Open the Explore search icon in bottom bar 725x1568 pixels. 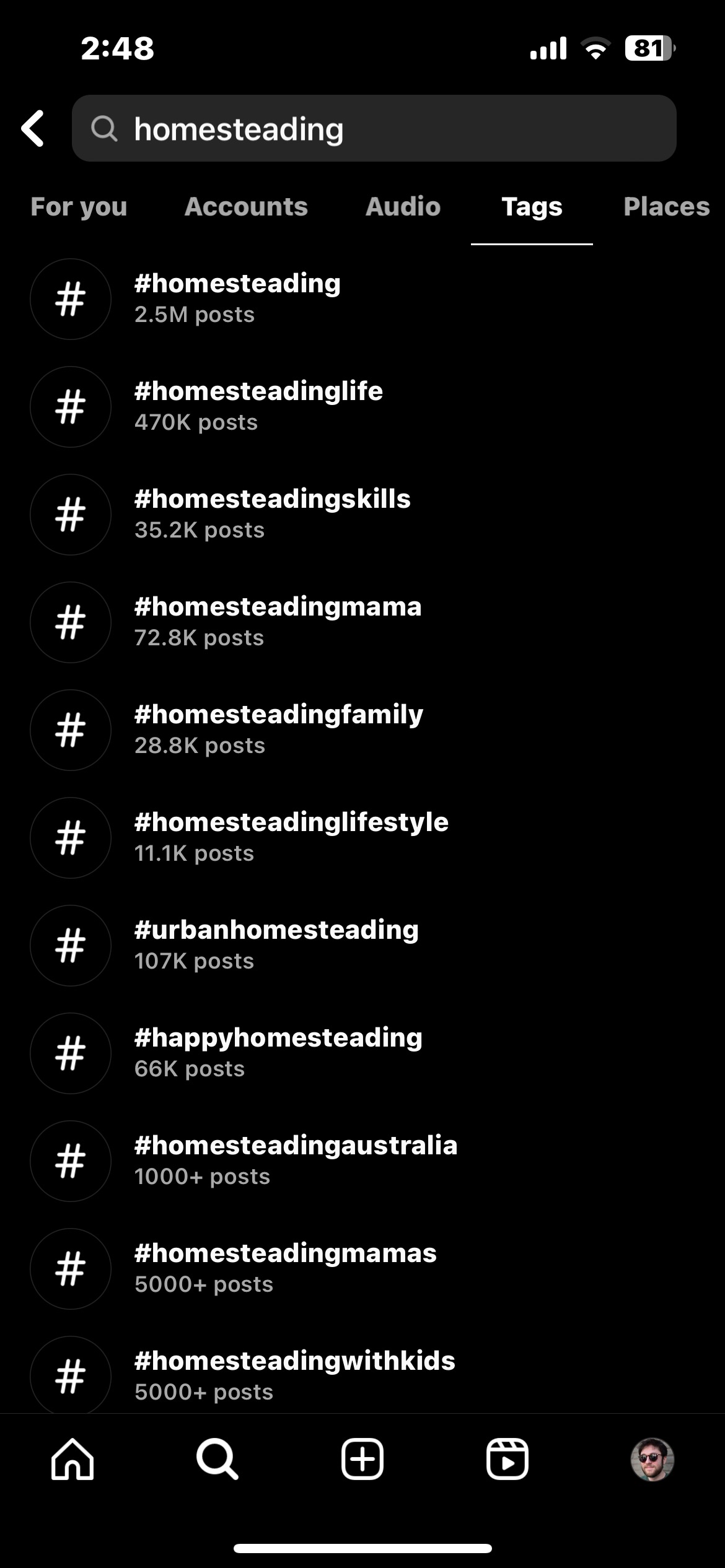pos(217,1459)
